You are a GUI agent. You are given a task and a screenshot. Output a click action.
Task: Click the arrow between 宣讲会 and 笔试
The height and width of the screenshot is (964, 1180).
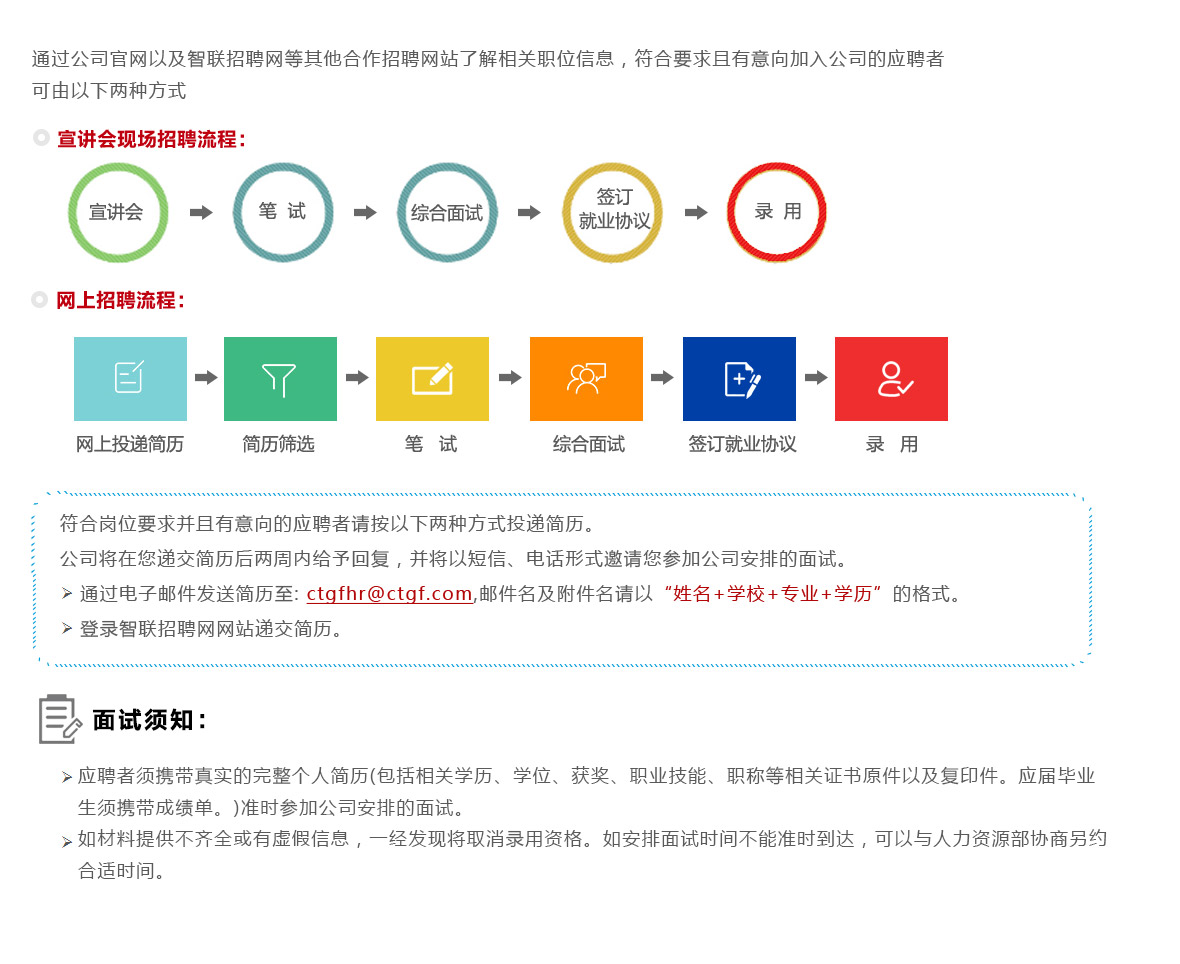(x=201, y=212)
